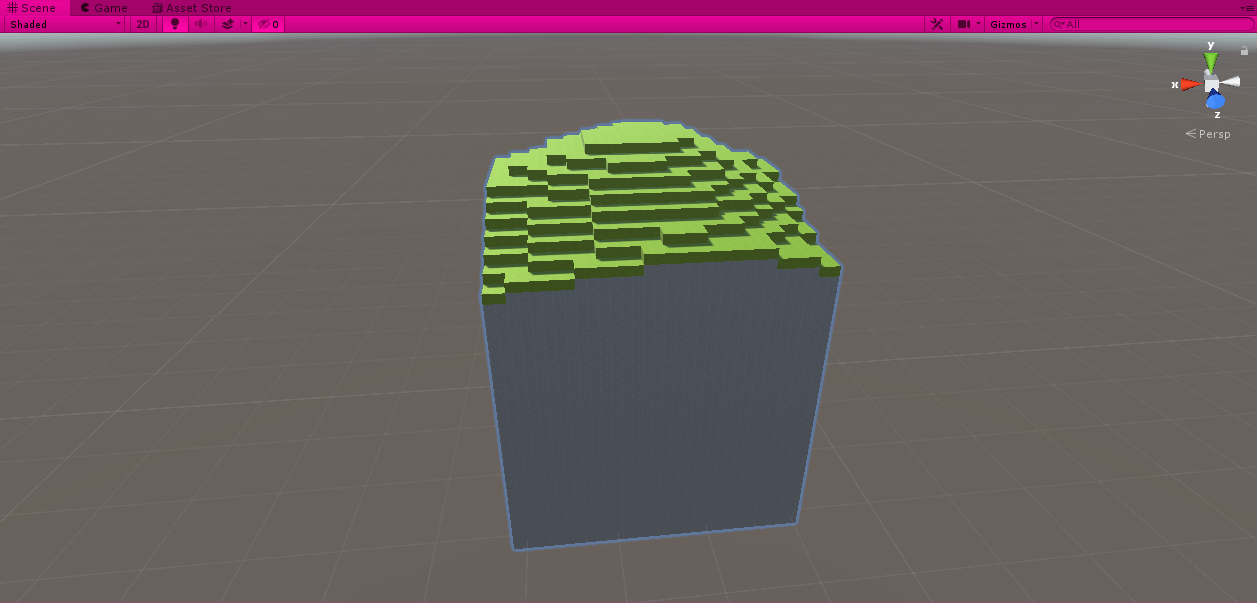
Task: Open the effects dropdown arrow
Action: pyautogui.click(x=245, y=24)
